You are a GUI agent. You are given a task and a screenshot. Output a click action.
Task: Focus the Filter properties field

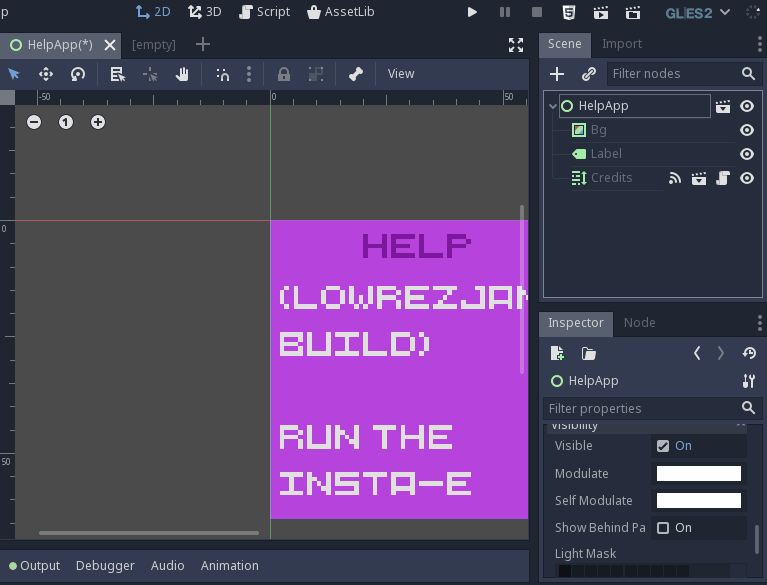coord(653,408)
